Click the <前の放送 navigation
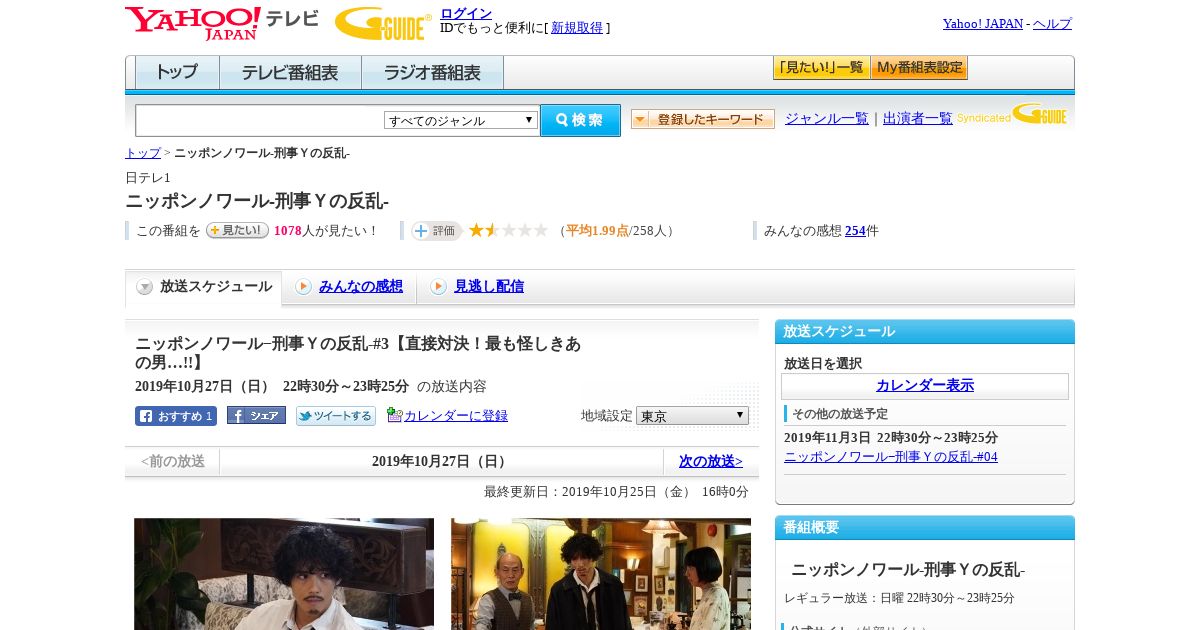 point(172,461)
